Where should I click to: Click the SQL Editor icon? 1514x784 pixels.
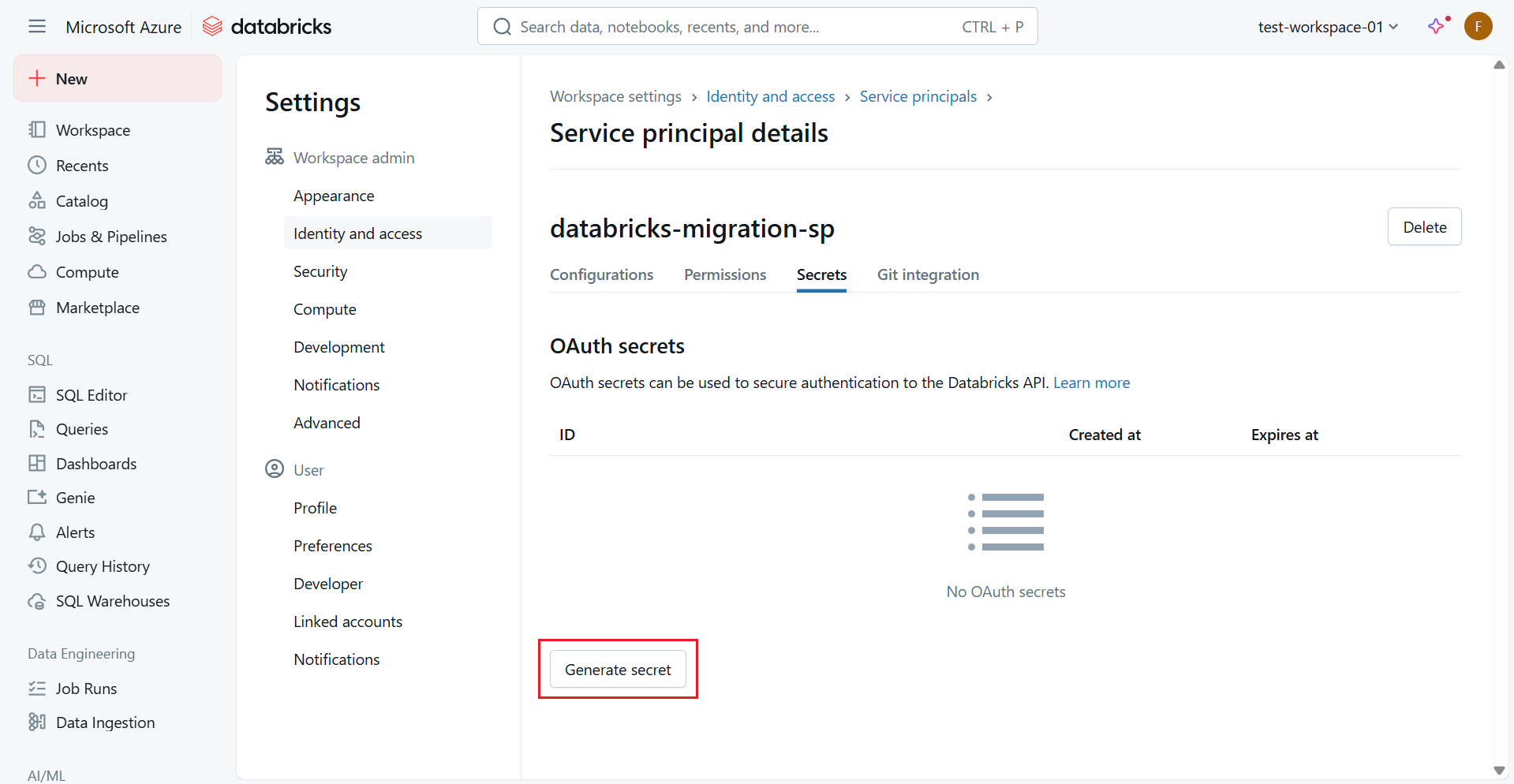pyautogui.click(x=37, y=394)
